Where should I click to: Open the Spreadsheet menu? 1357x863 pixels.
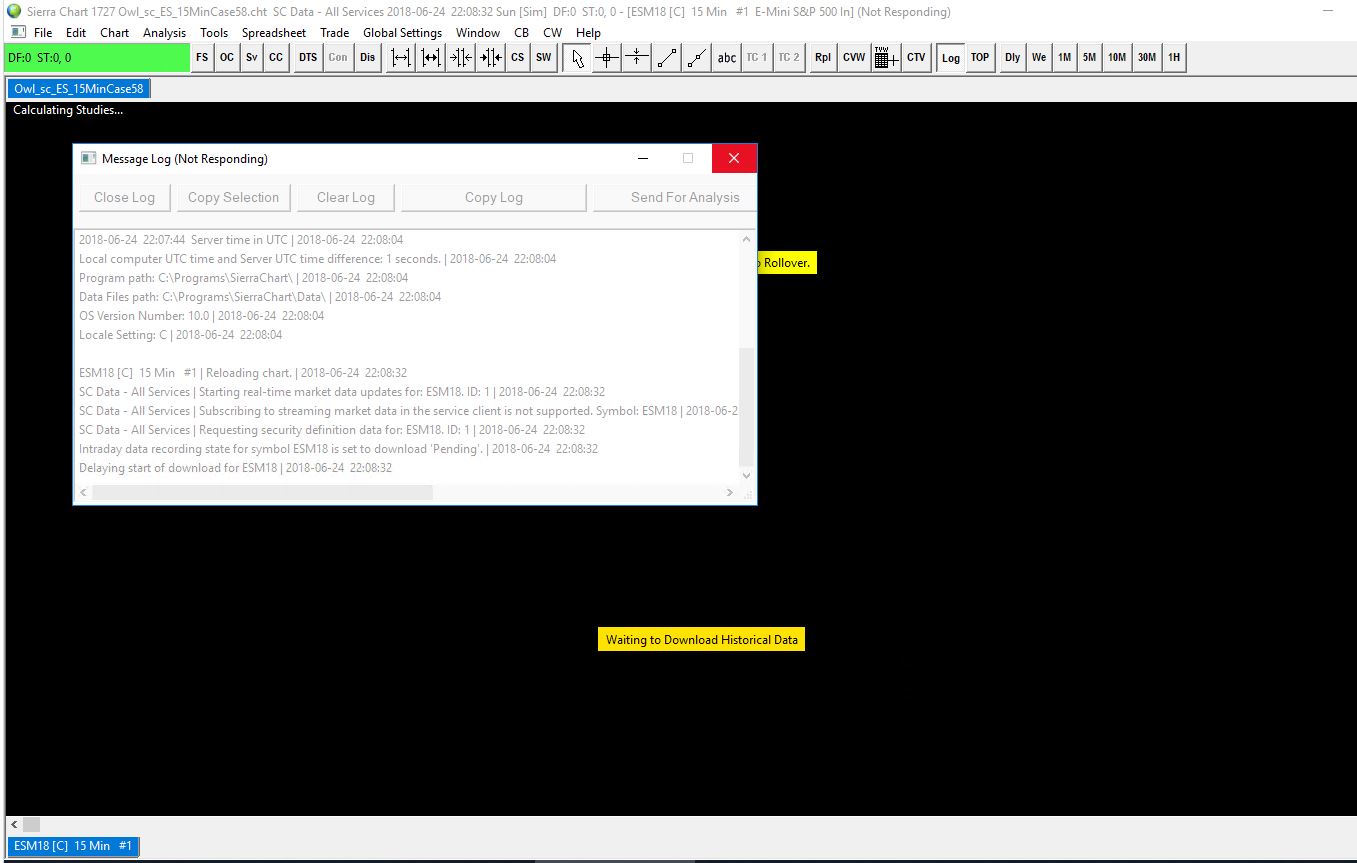274,33
